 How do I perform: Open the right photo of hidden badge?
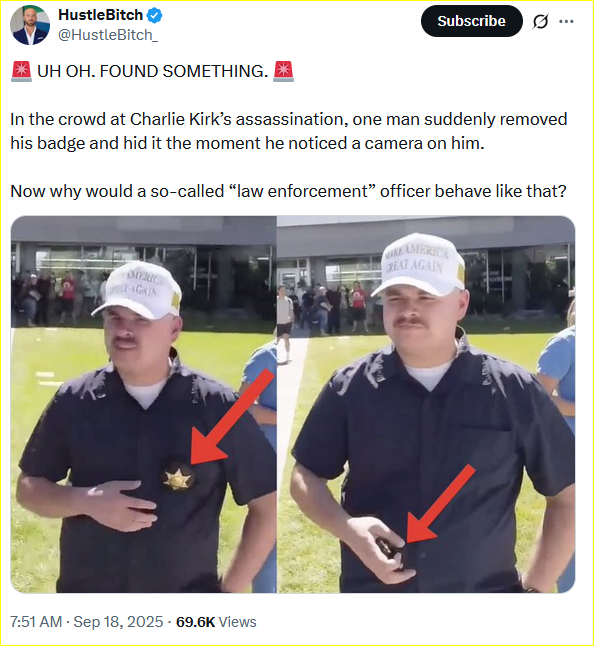point(426,404)
